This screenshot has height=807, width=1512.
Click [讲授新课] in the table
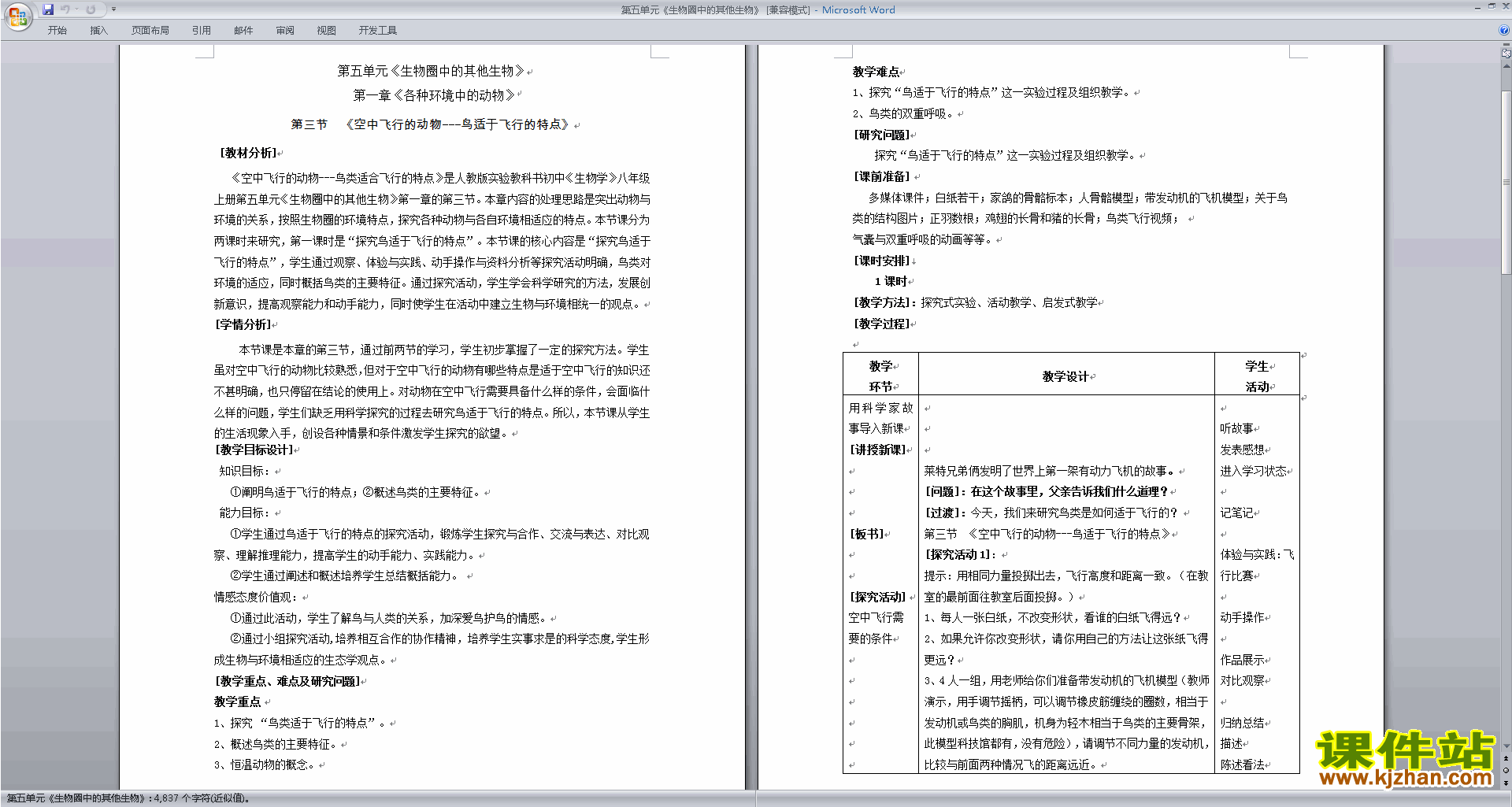(877, 450)
